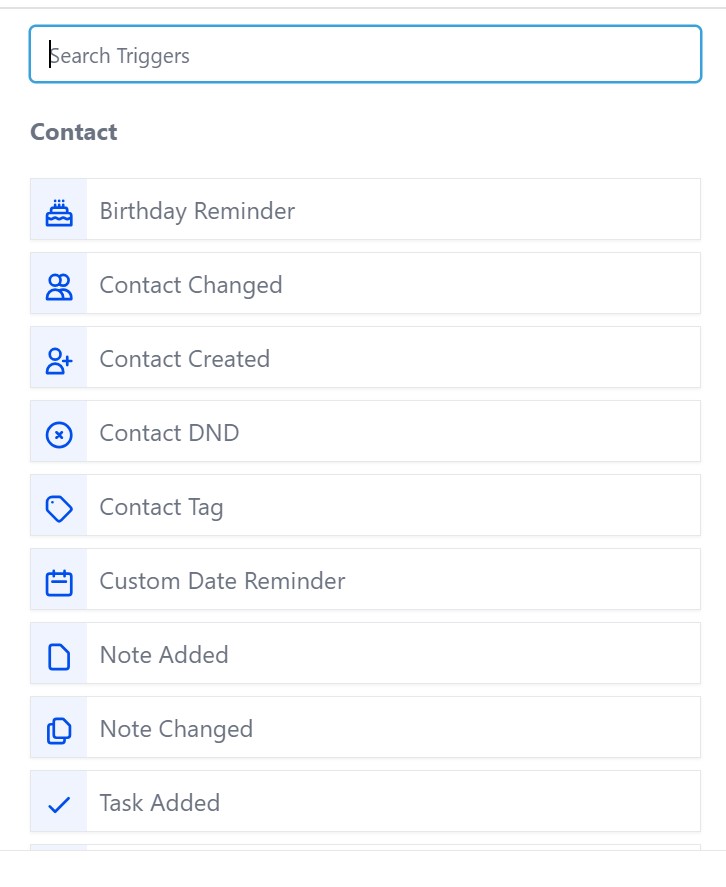Select the Contact DND trigger
Screen dimensions: 726x887
click(x=169, y=433)
